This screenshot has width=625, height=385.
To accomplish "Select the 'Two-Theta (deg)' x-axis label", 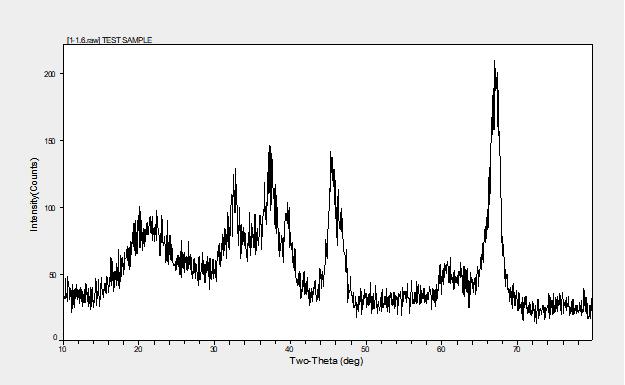I will pos(326,361).
